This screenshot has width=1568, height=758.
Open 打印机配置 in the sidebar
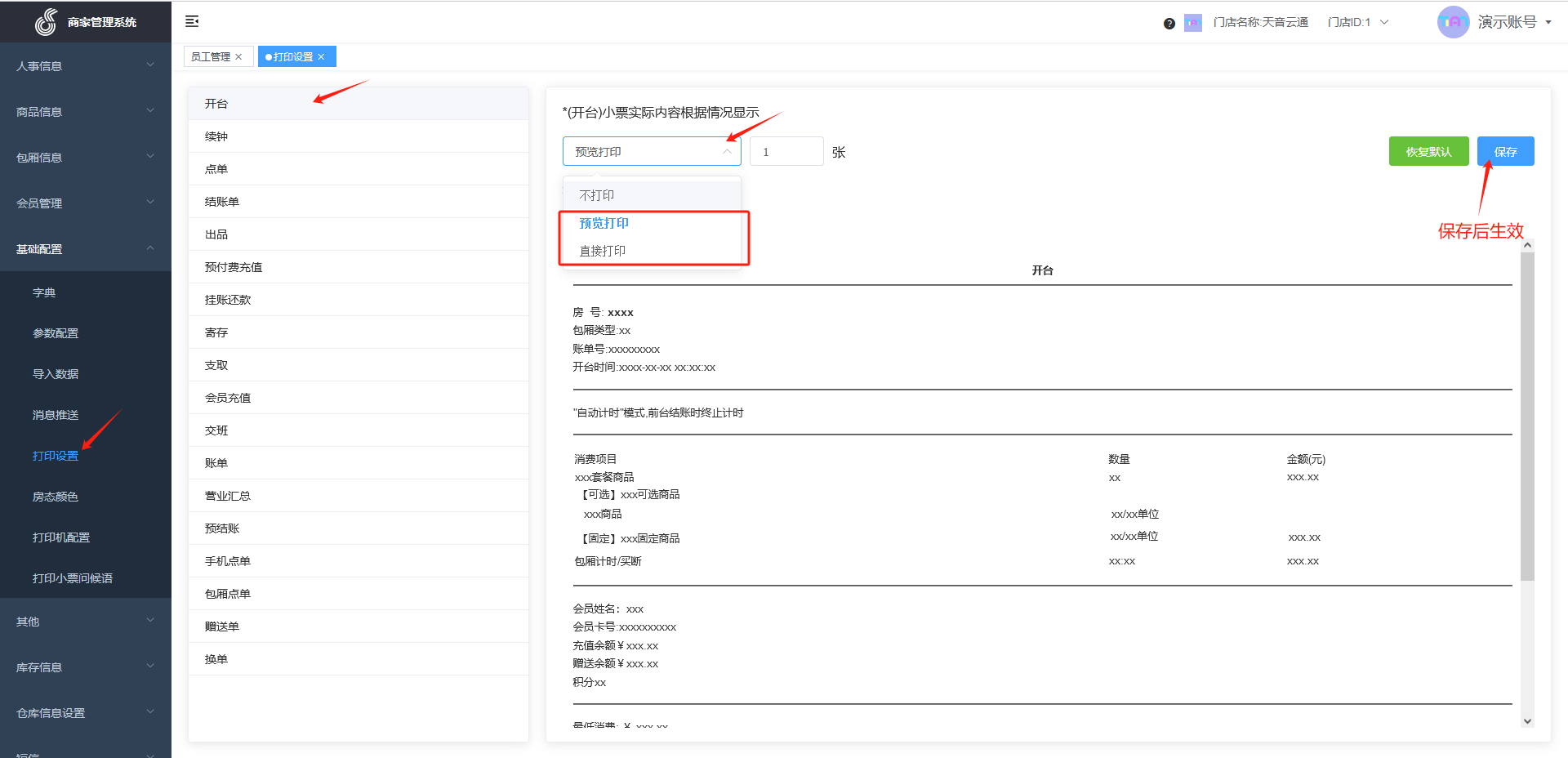click(86, 537)
